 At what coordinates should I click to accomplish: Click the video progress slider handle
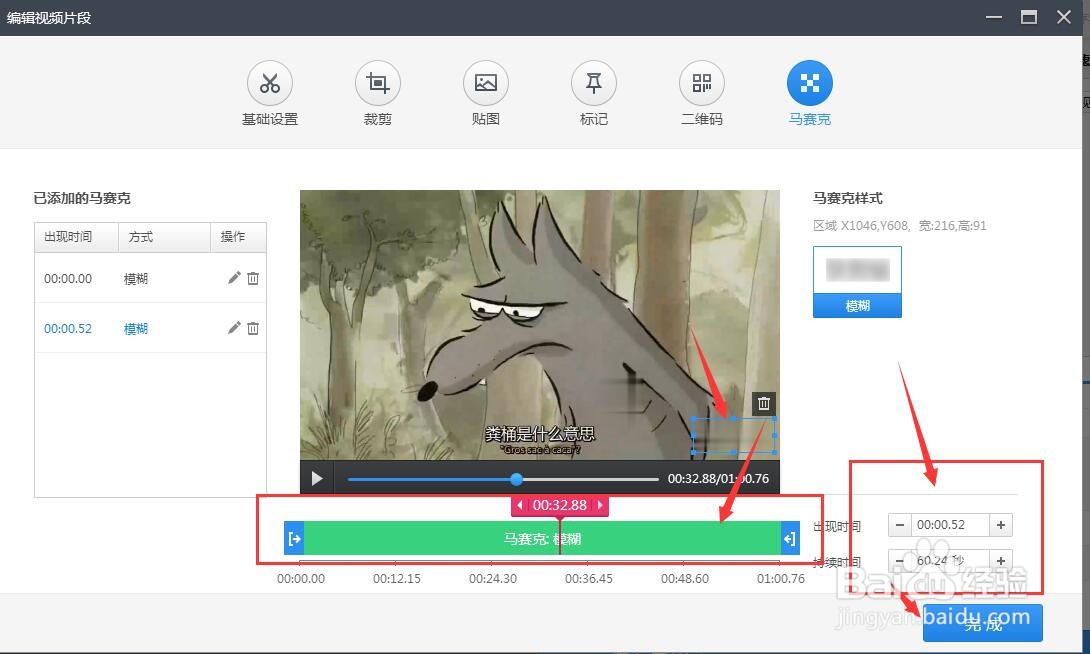pos(516,479)
